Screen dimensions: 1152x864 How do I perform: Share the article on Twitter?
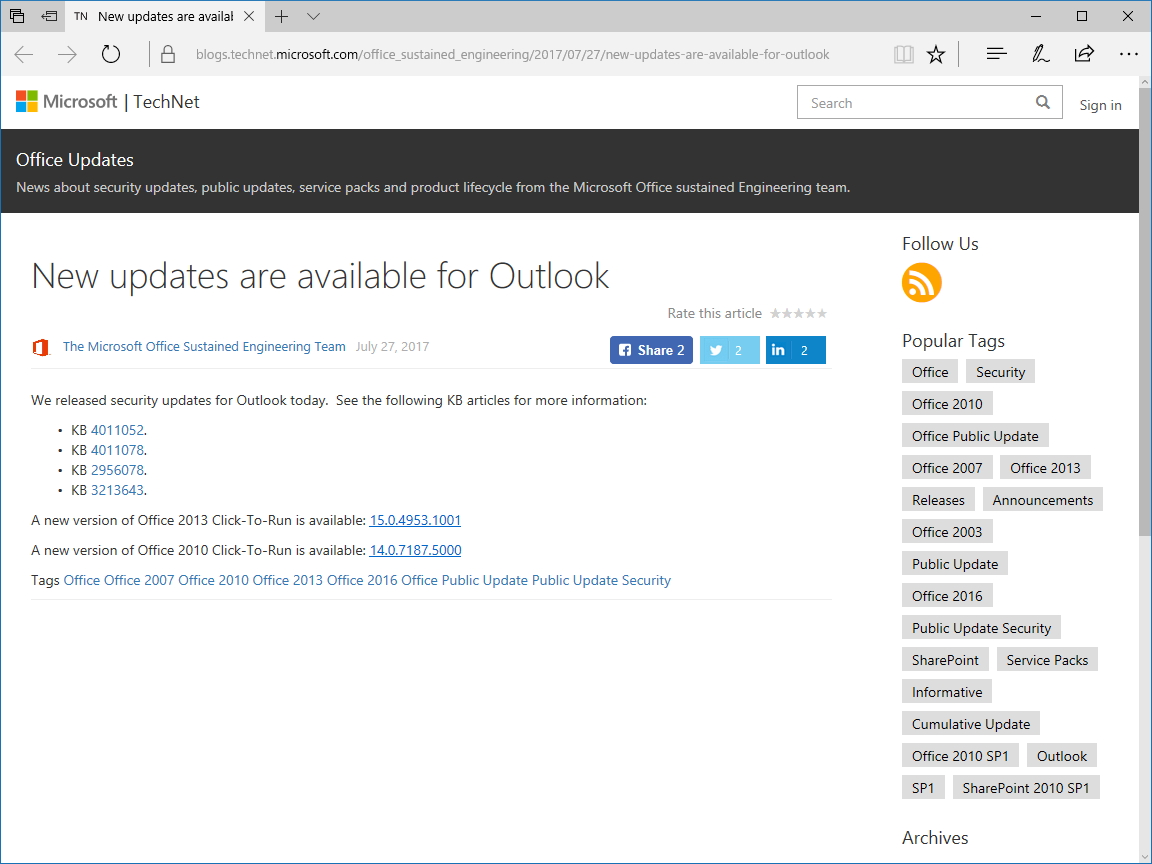[x=729, y=349]
